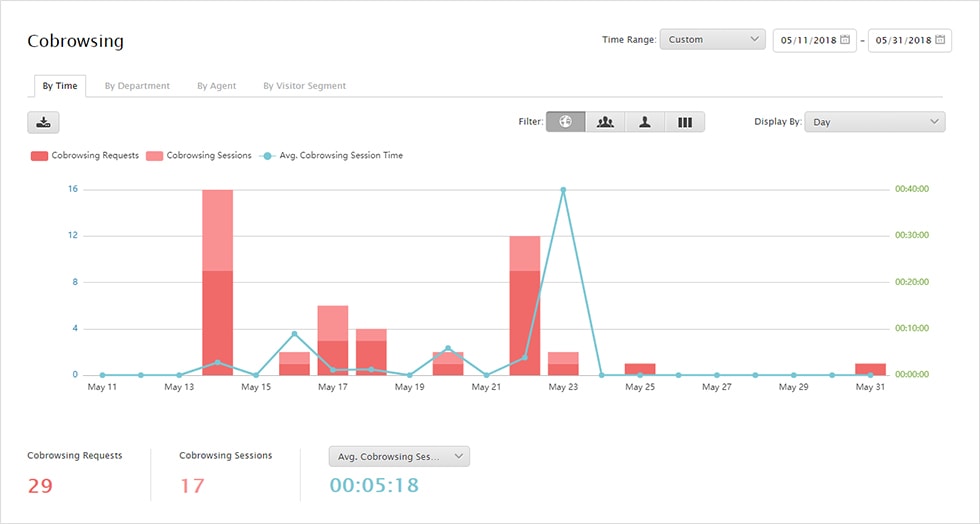Viewport: 980px width, 524px height.
Task: Open calendar icon for 05/31/2018 end date
Action: (940, 39)
